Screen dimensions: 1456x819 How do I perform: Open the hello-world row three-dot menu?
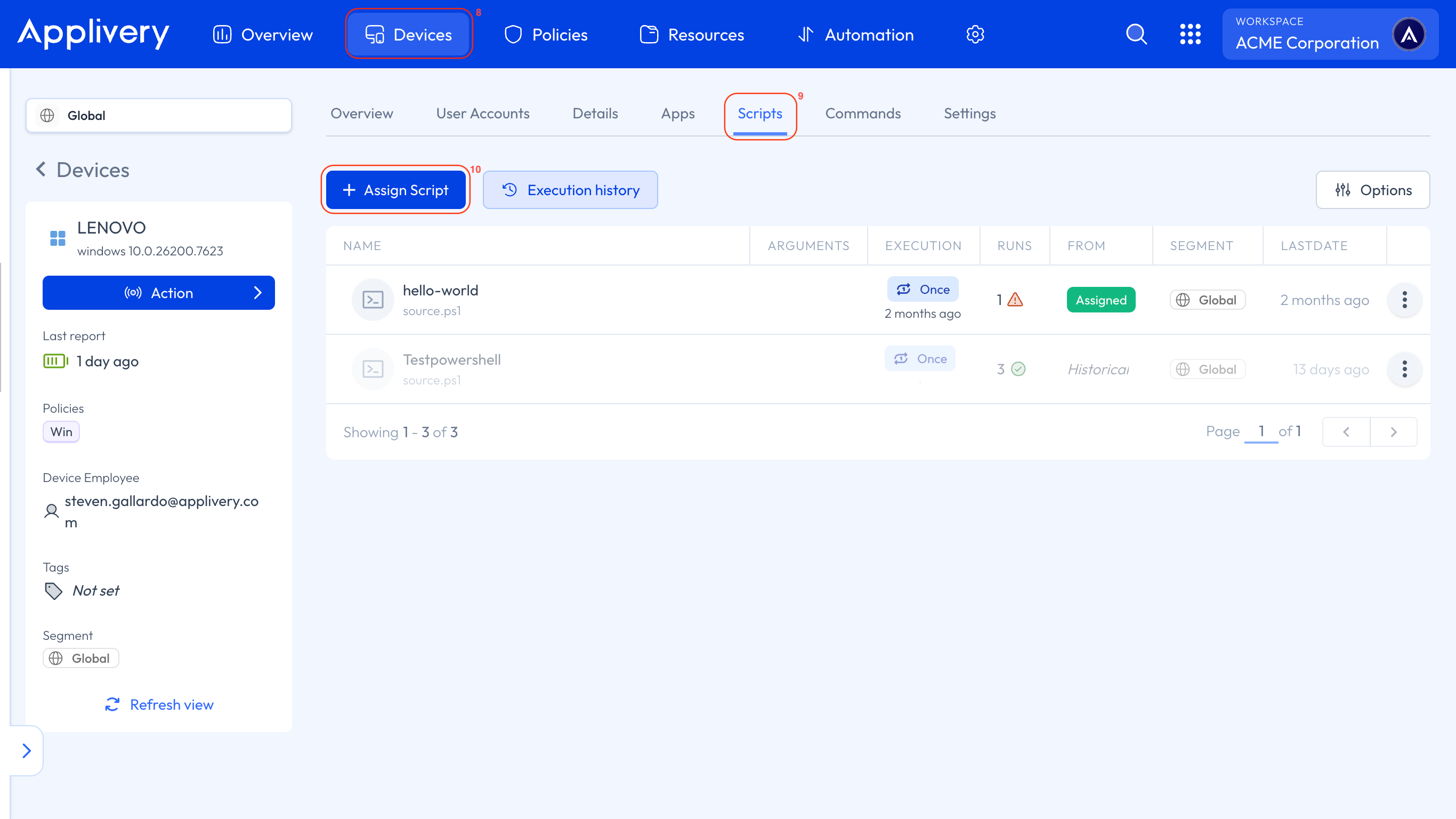click(1404, 300)
